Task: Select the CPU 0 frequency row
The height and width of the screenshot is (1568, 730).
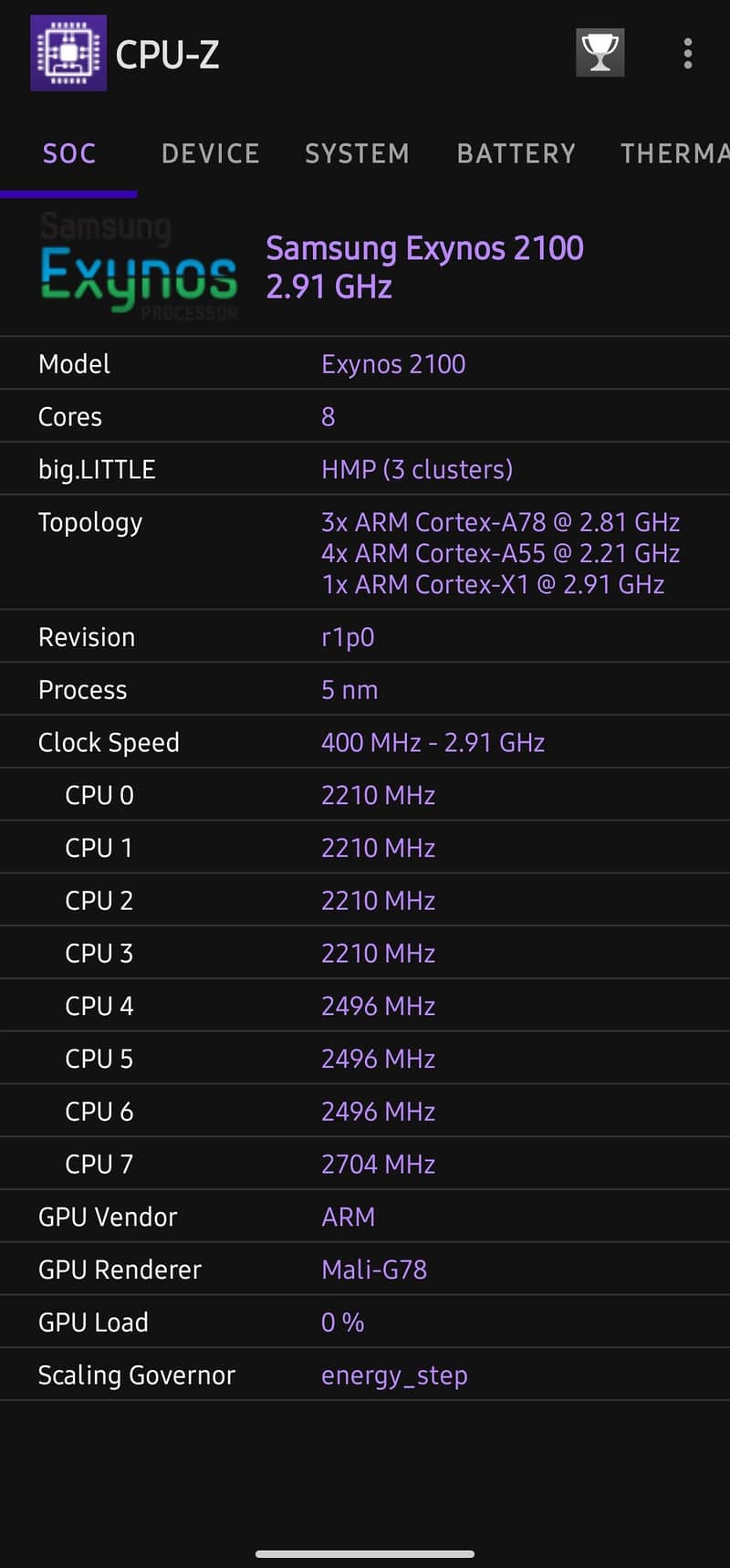Action: tap(365, 795)
